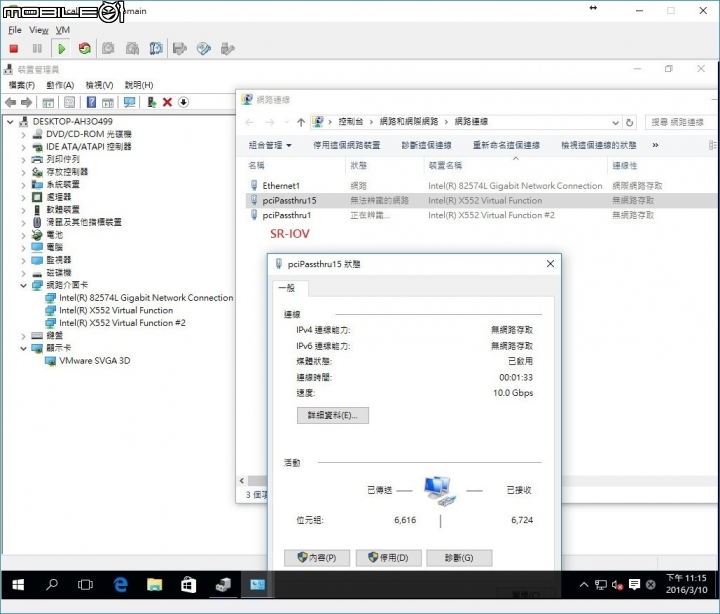Click the red power off VM icon
The image size is (720, 614).
click(14, 48)
